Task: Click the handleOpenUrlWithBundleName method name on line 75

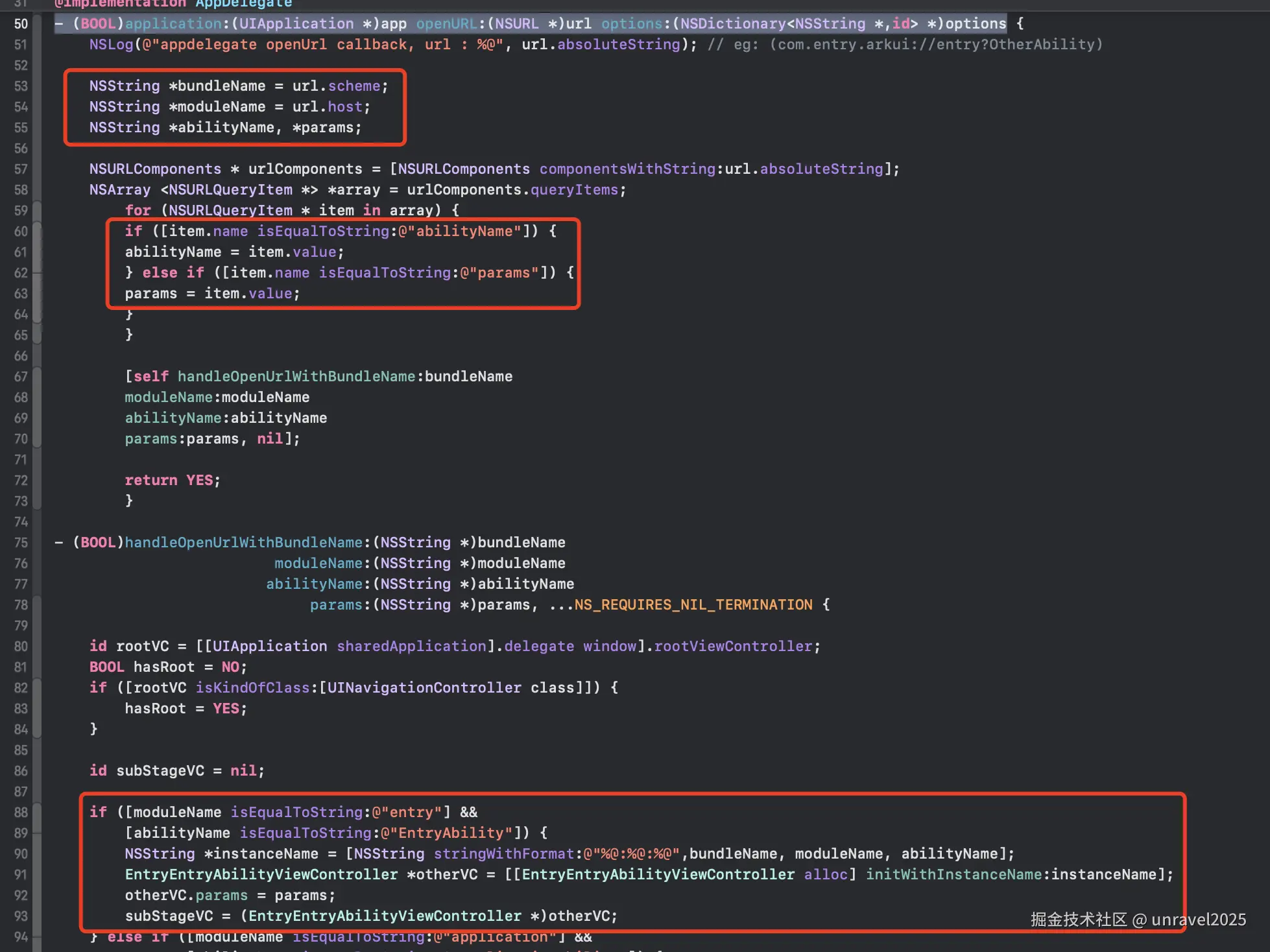Action: click(243, 543)
